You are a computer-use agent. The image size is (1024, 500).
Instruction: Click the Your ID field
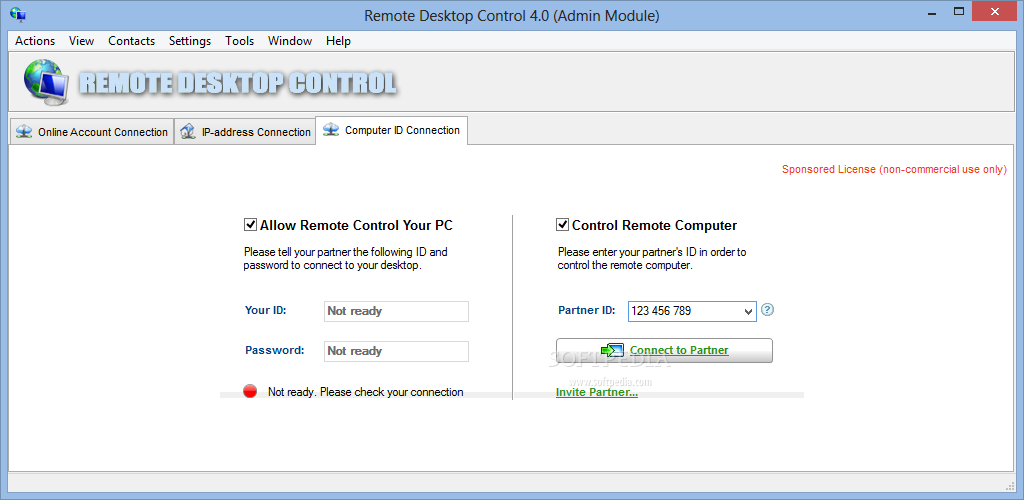click(x=396, y=311)
